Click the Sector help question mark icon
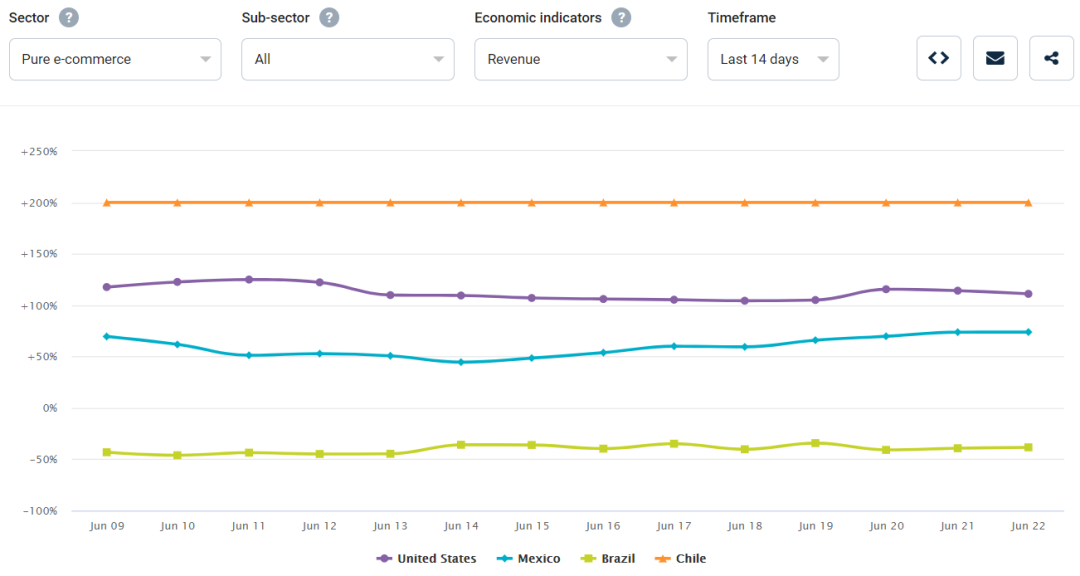This screenshot has height=576, width=1080. coord(68,18)
